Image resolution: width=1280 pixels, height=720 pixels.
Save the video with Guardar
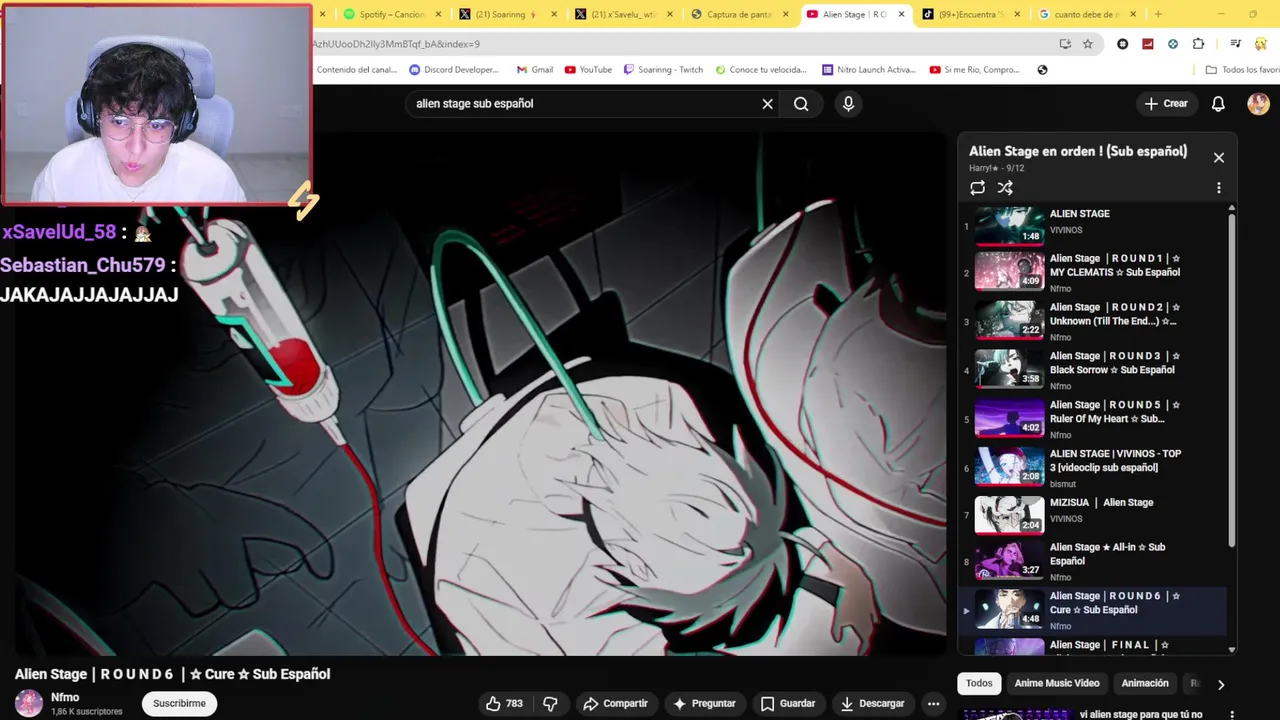click(x=788, y=704)
